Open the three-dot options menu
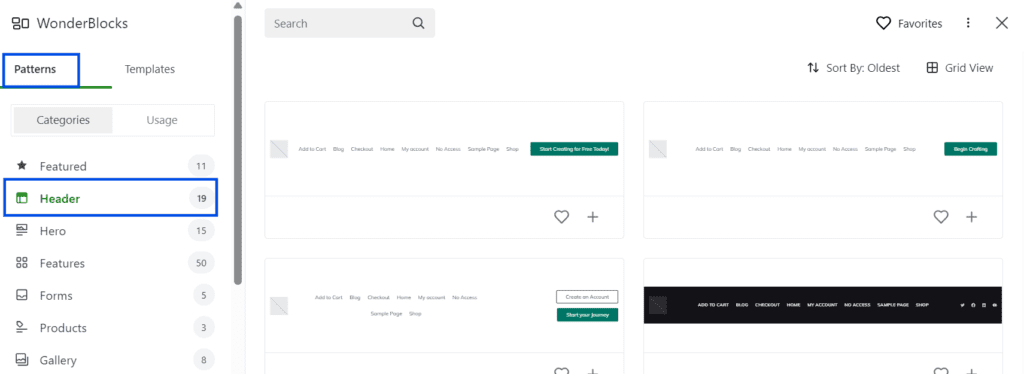Viewport: 1024px width, 374px height. pyautogui.click(x=968, y=23)
